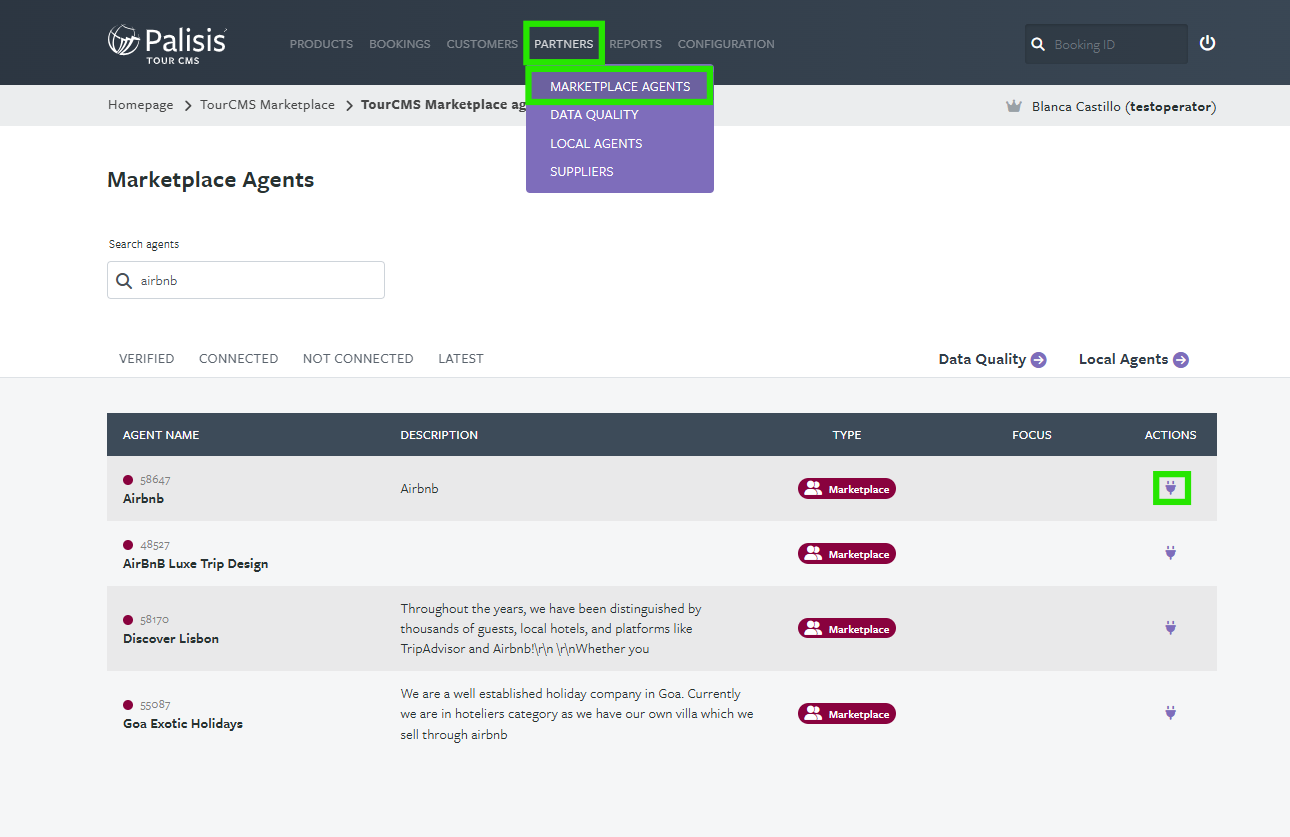Go to Homepage breadcrumb link

[141, 105]
